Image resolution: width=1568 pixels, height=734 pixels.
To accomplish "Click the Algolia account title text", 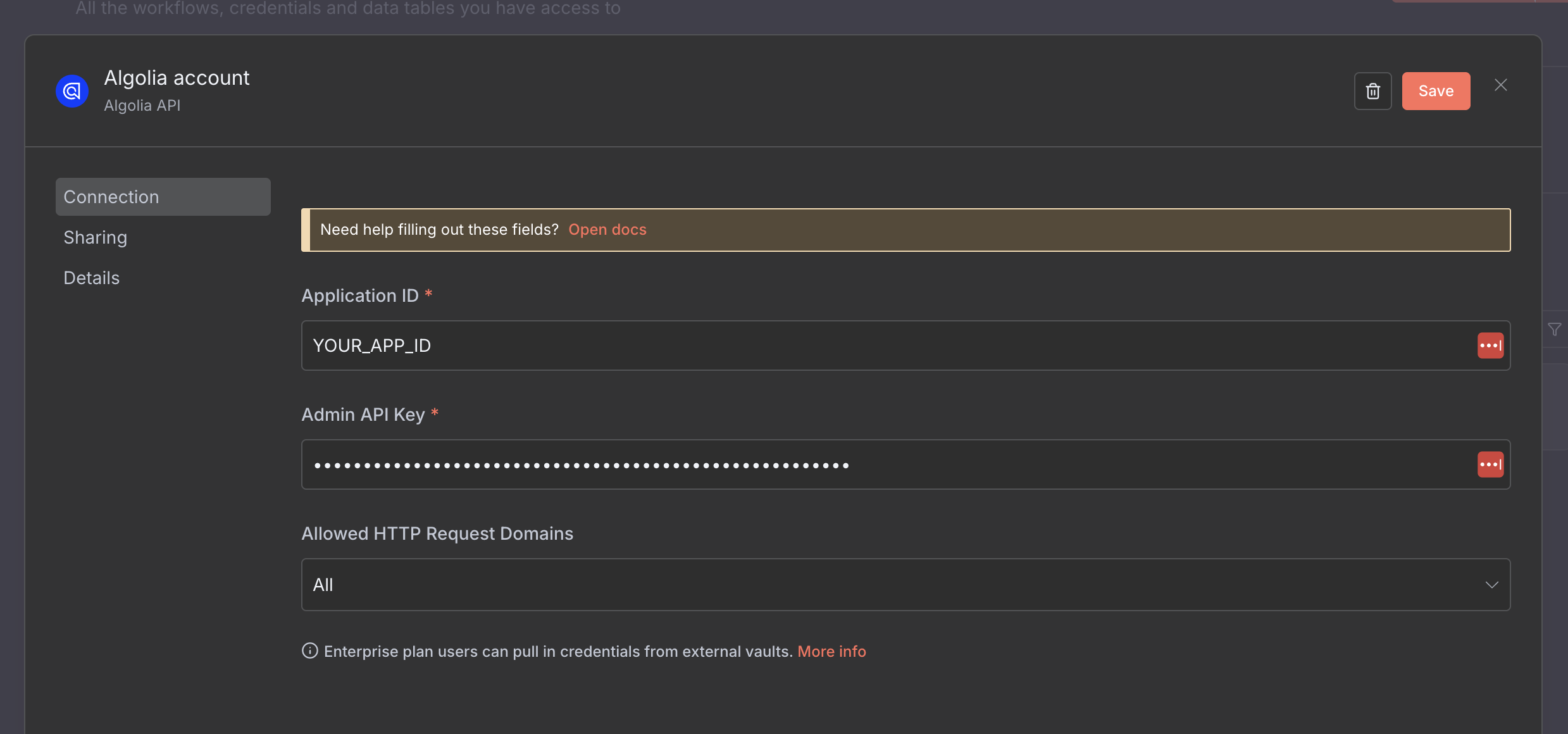I will 177,78.
